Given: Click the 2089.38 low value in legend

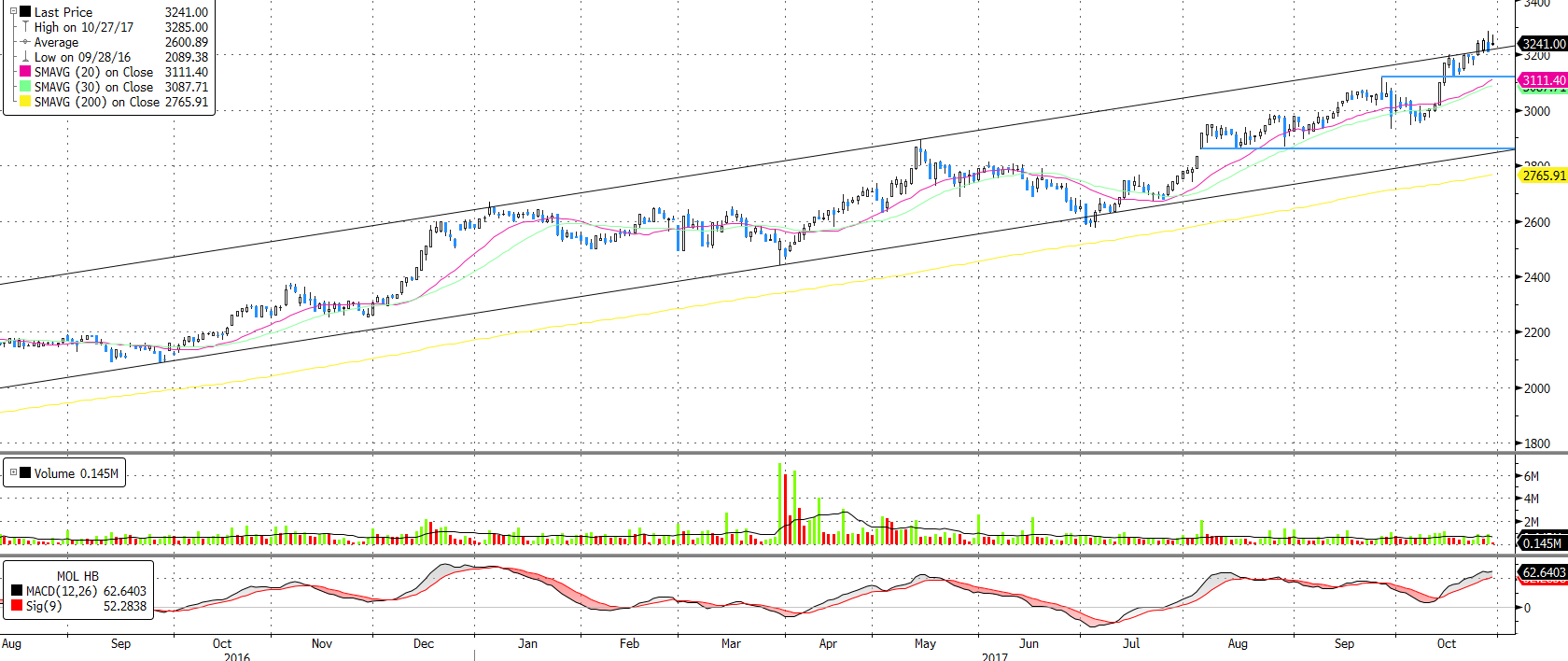Looking at the screenshot, I should (x=187, y=57).
